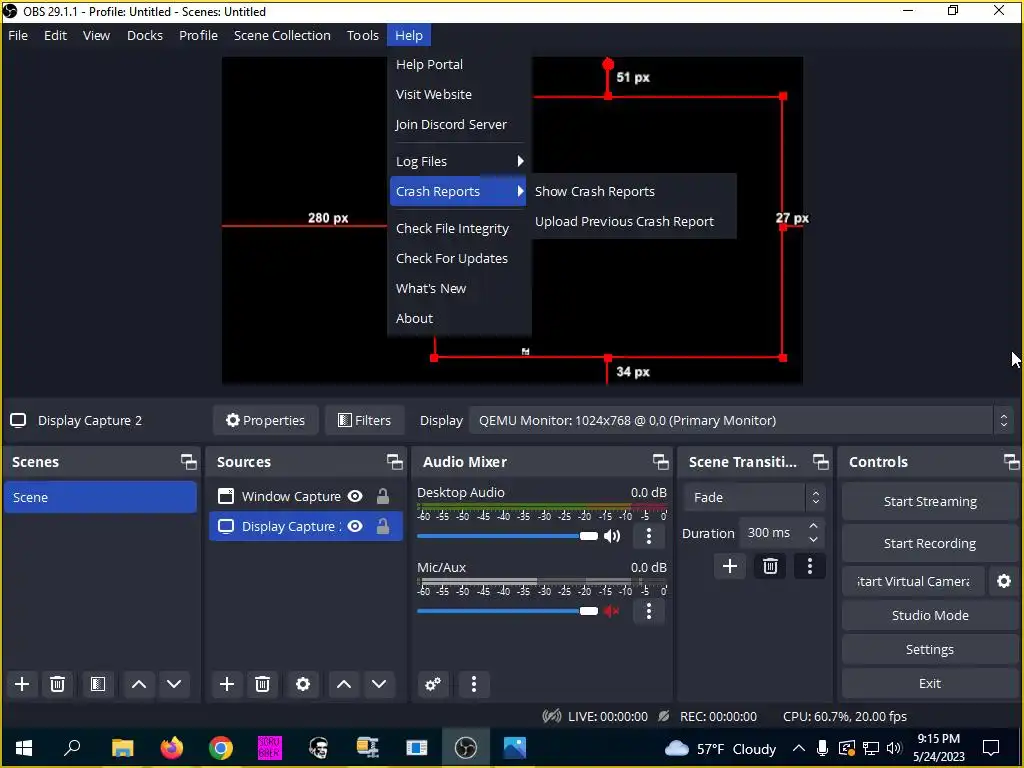Image resolution: width=1024 pixels, height=768 pixels.
Task: Expand the Crash Reports submenu
Action: (x=459, y=191)
